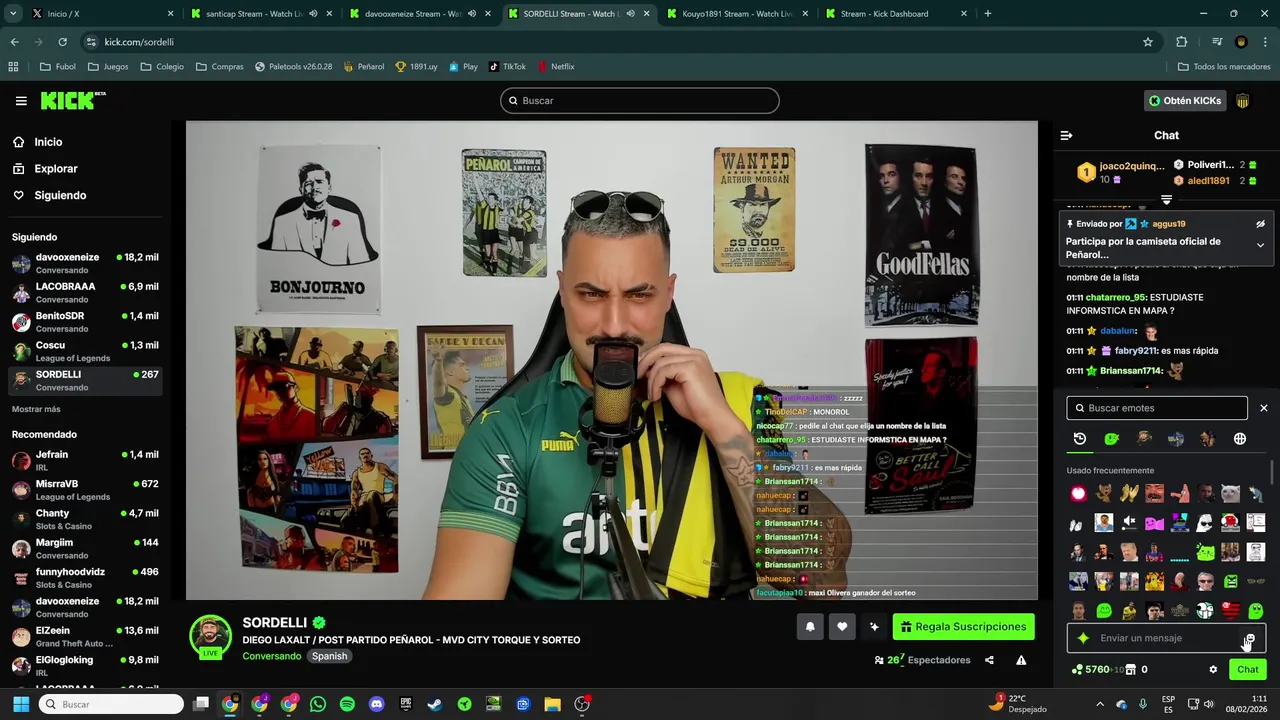Open the emoji picker in message box

click(x=1250, y=638)
